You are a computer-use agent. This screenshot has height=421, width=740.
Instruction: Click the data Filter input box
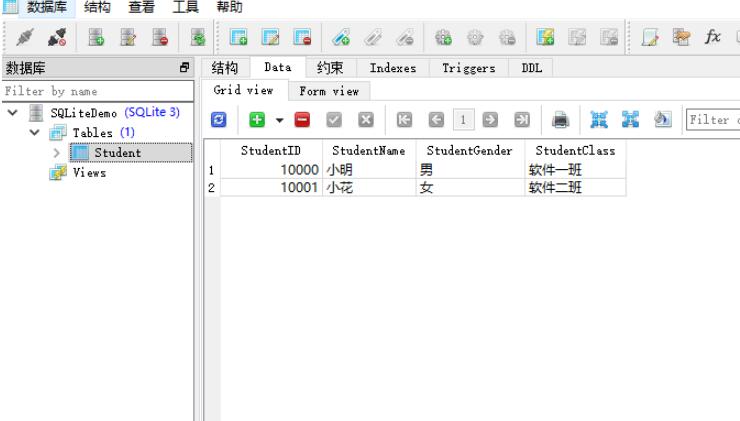(x=713, y=120)
